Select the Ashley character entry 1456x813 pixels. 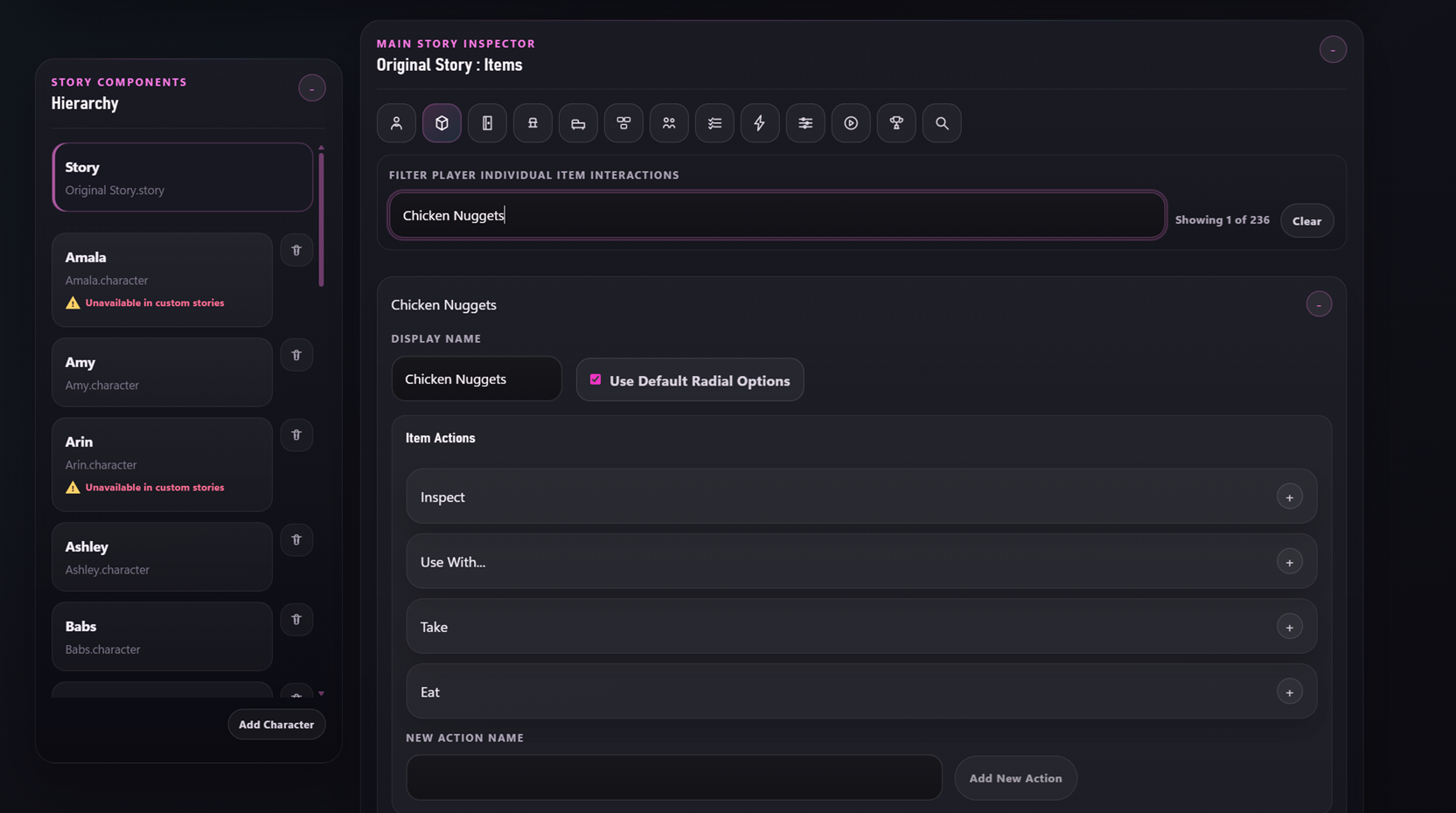point(162,557)
